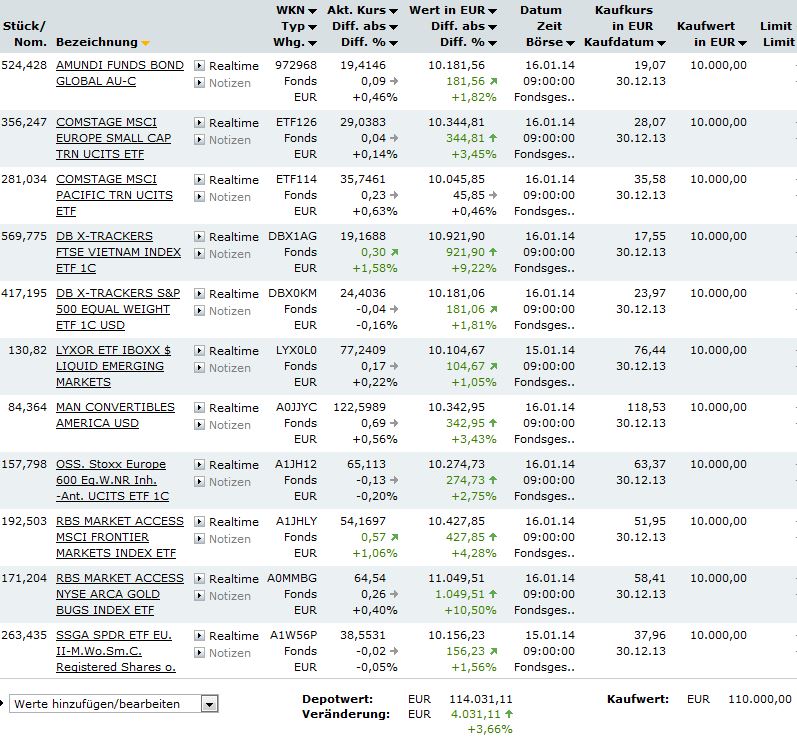
Task: Sort by Akt. Kurs column arrow
Action: (x=393, y=11)
